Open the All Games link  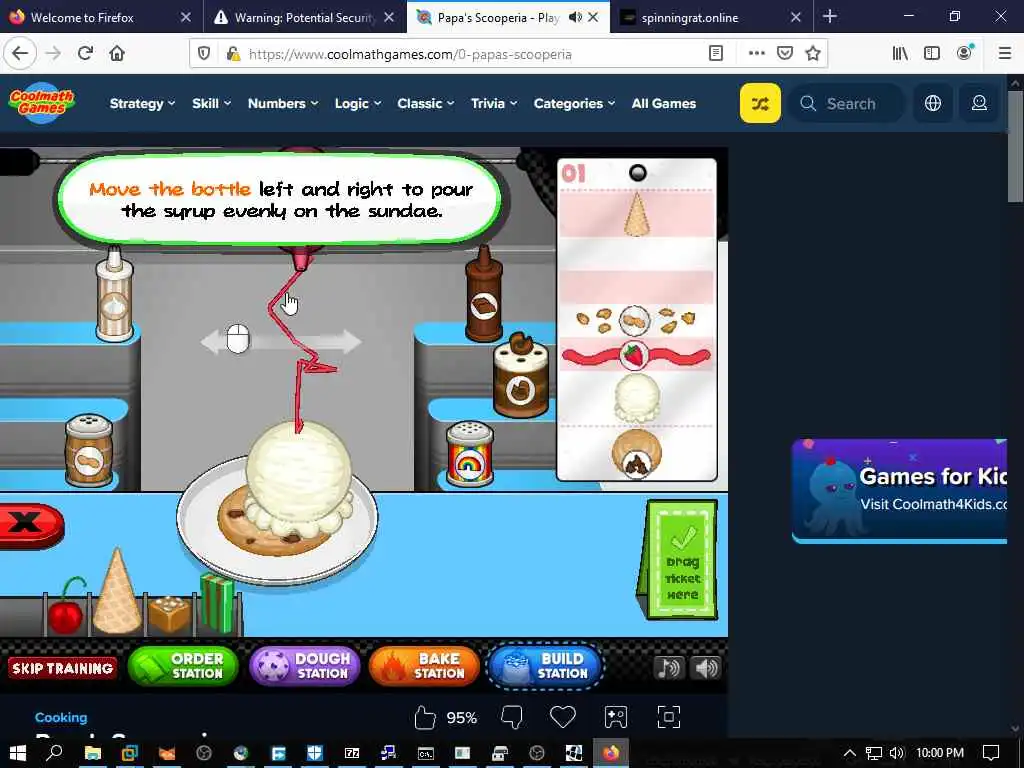pyautogui.click(x=664, y=103)
